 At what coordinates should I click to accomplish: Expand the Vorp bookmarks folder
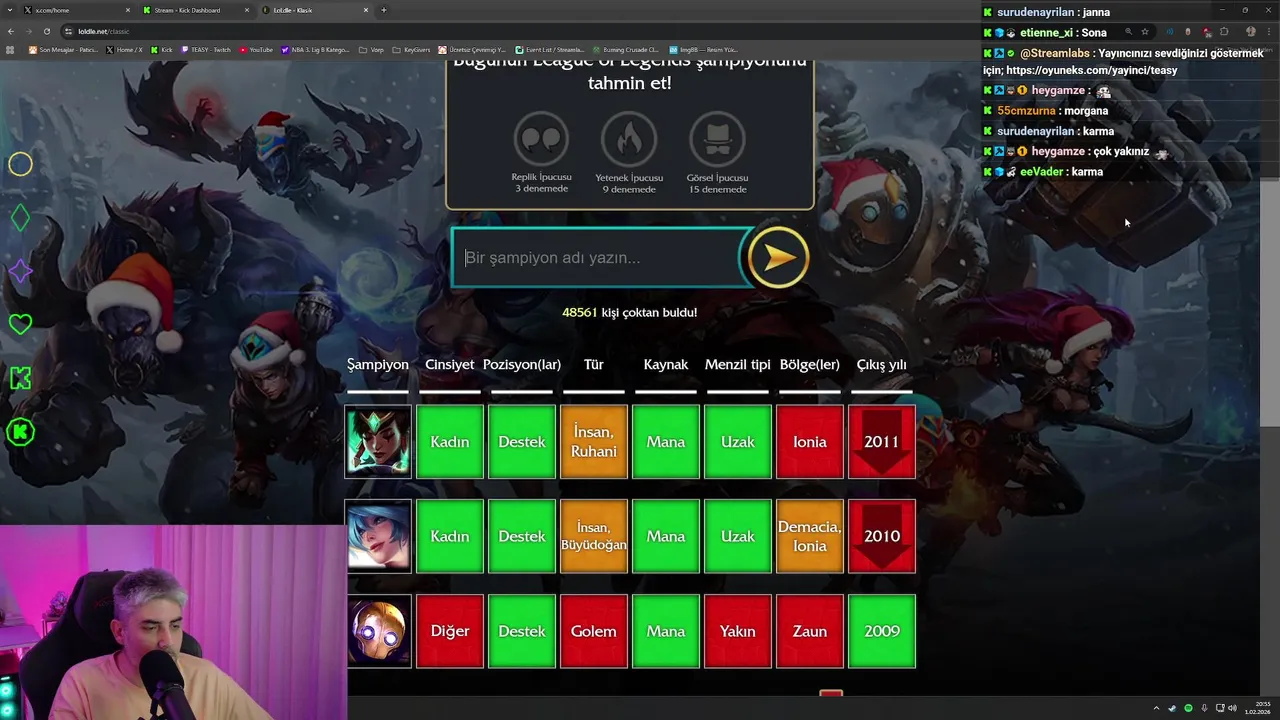[x=372, y=49]
